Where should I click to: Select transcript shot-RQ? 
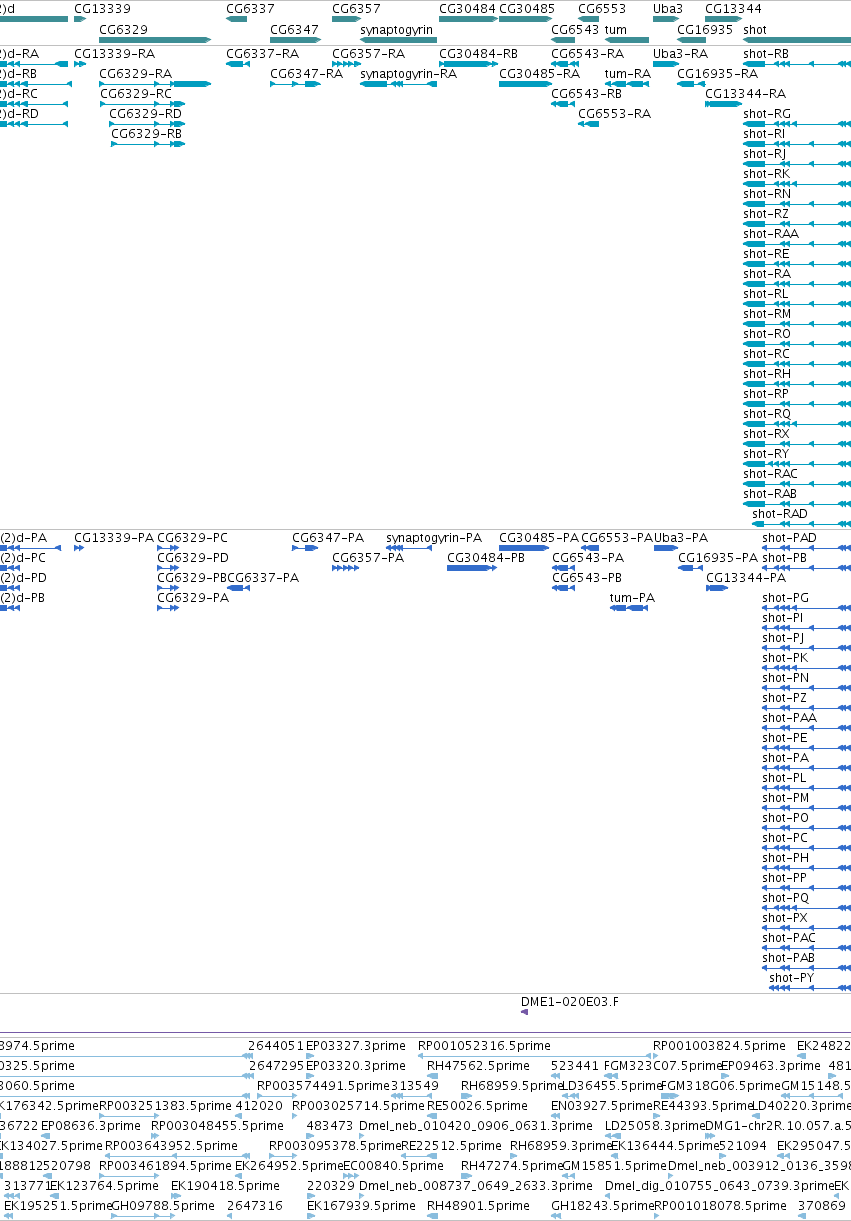pyautogui.click(x=767, y=414)
